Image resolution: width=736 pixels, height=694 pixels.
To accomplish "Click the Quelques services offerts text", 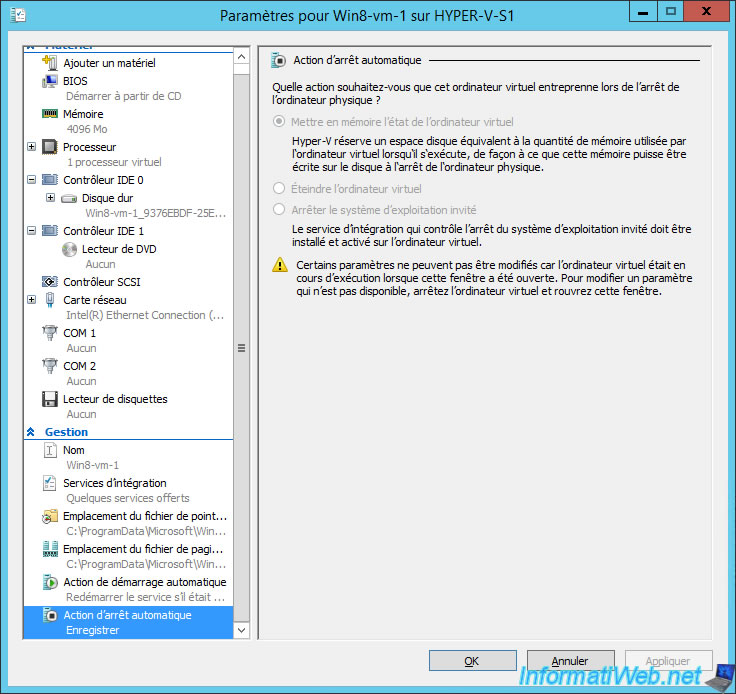I will [x=128, y=498].
